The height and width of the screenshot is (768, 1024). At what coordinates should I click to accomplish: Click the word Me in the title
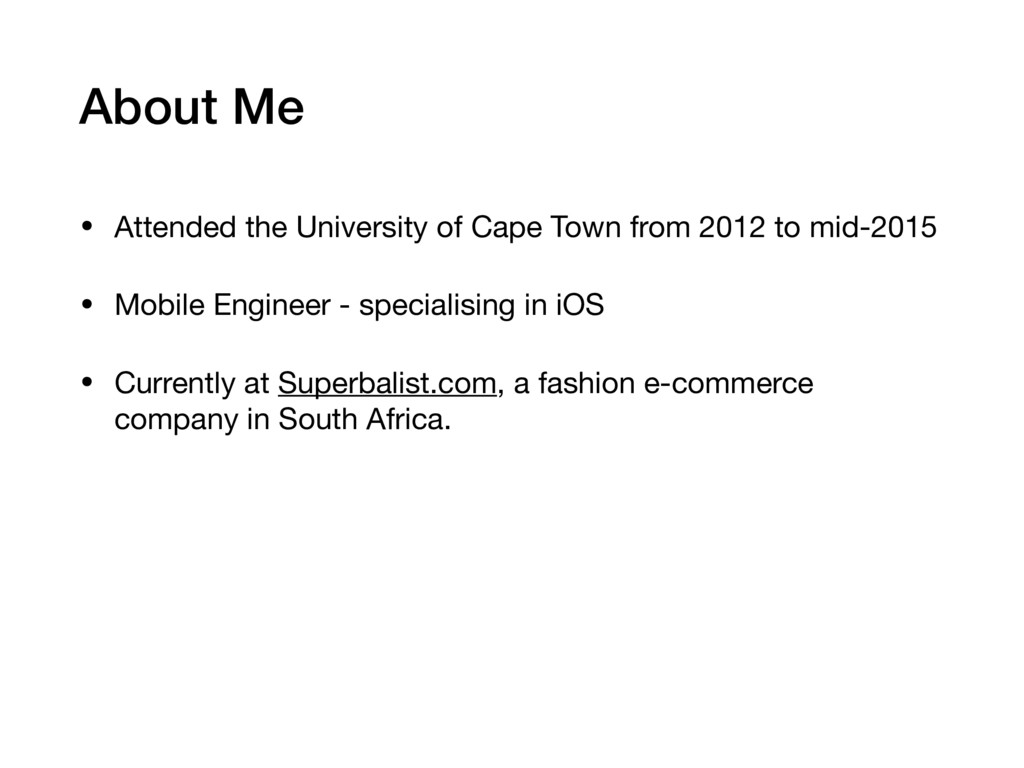[x=268, y=106]
